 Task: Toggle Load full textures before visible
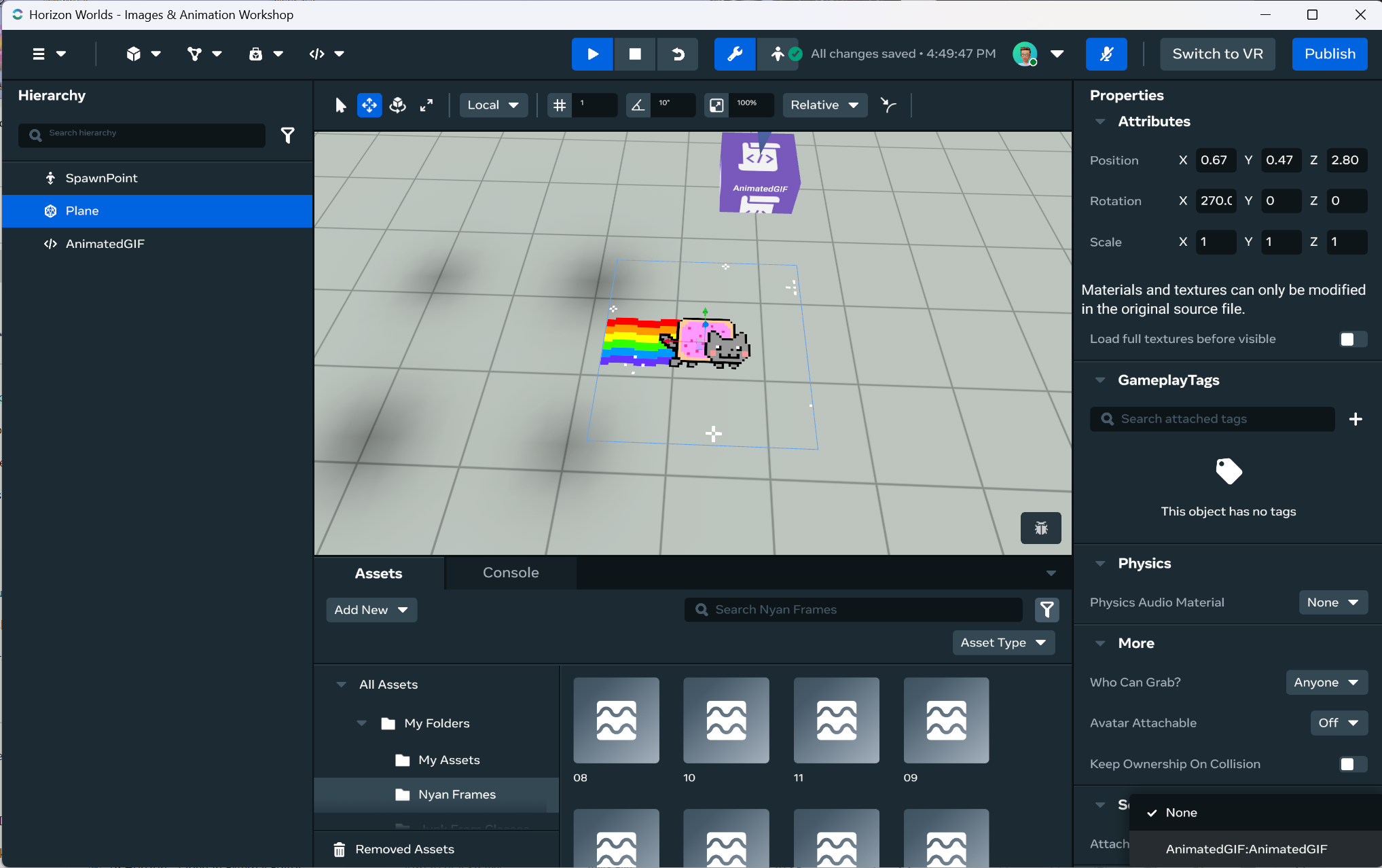pyautogui.click(x=1352, y=339)
